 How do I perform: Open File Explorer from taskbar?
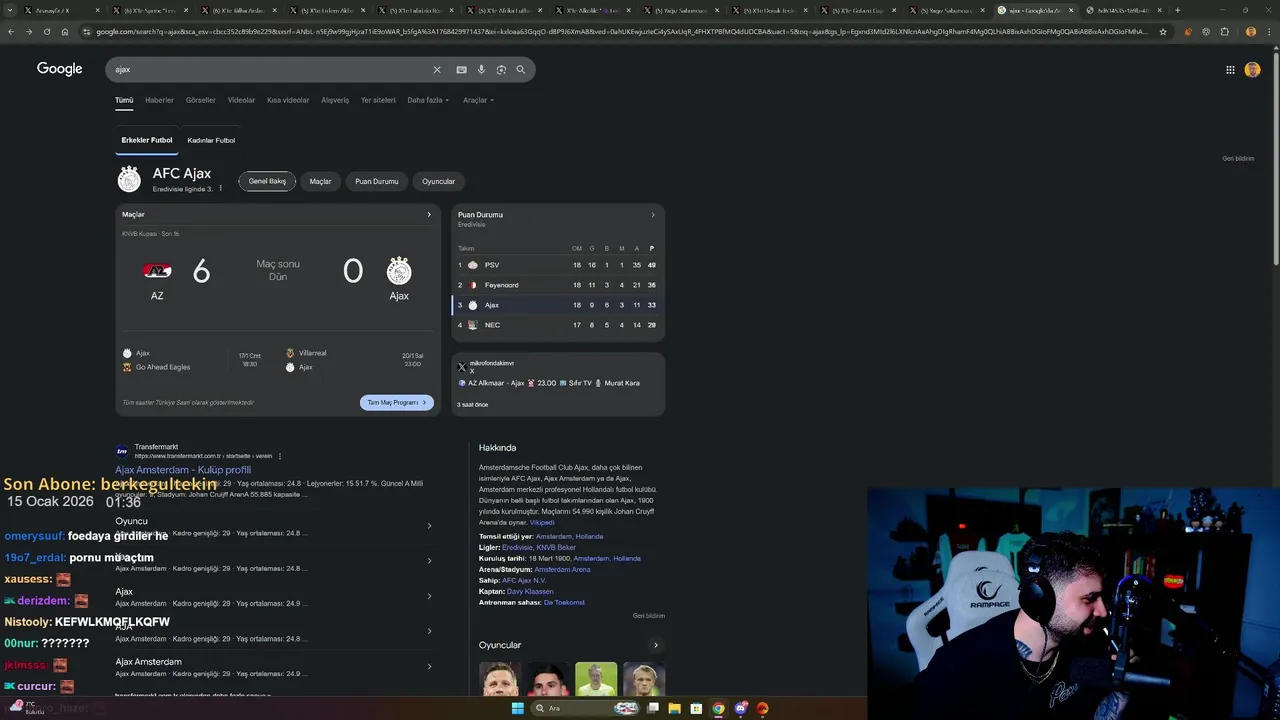(x=675, y=708)
